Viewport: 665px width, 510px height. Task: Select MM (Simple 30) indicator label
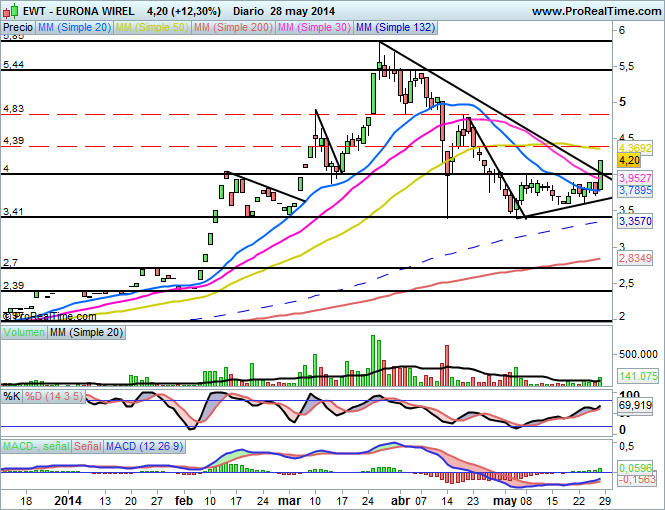click(x=314, y=28)
